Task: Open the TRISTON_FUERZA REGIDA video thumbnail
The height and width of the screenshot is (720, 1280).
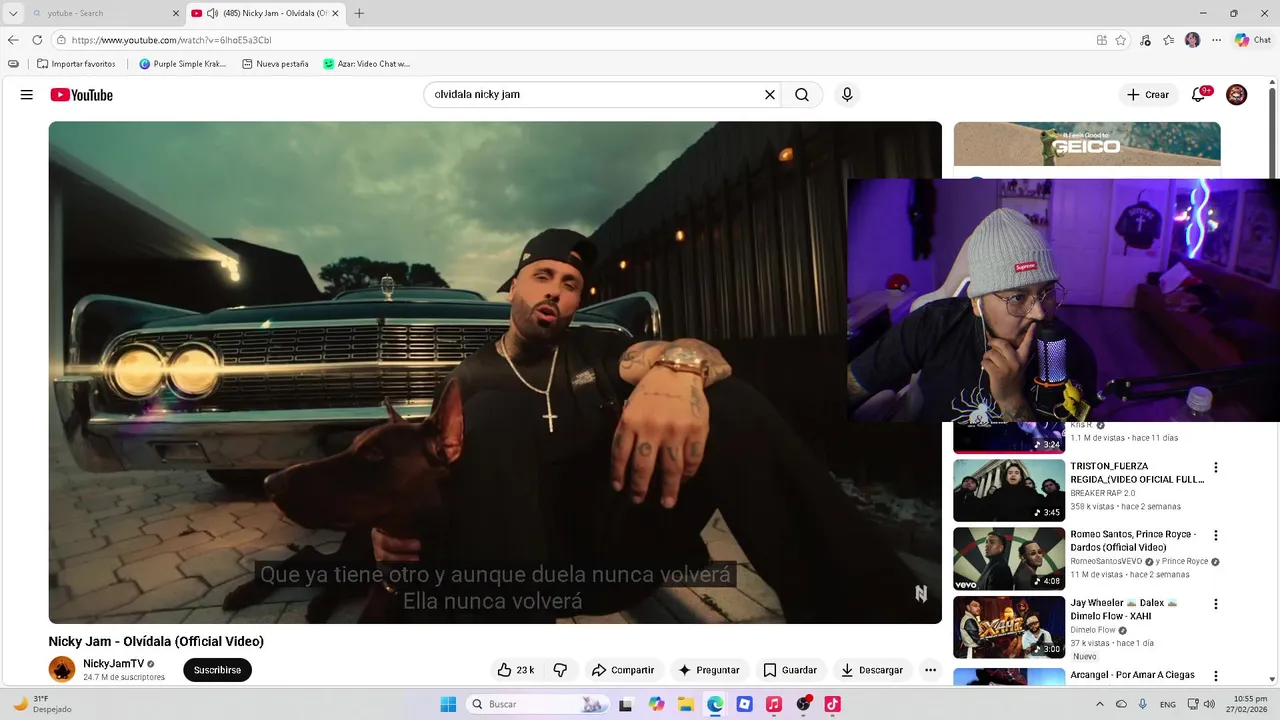Action: 1009,490
